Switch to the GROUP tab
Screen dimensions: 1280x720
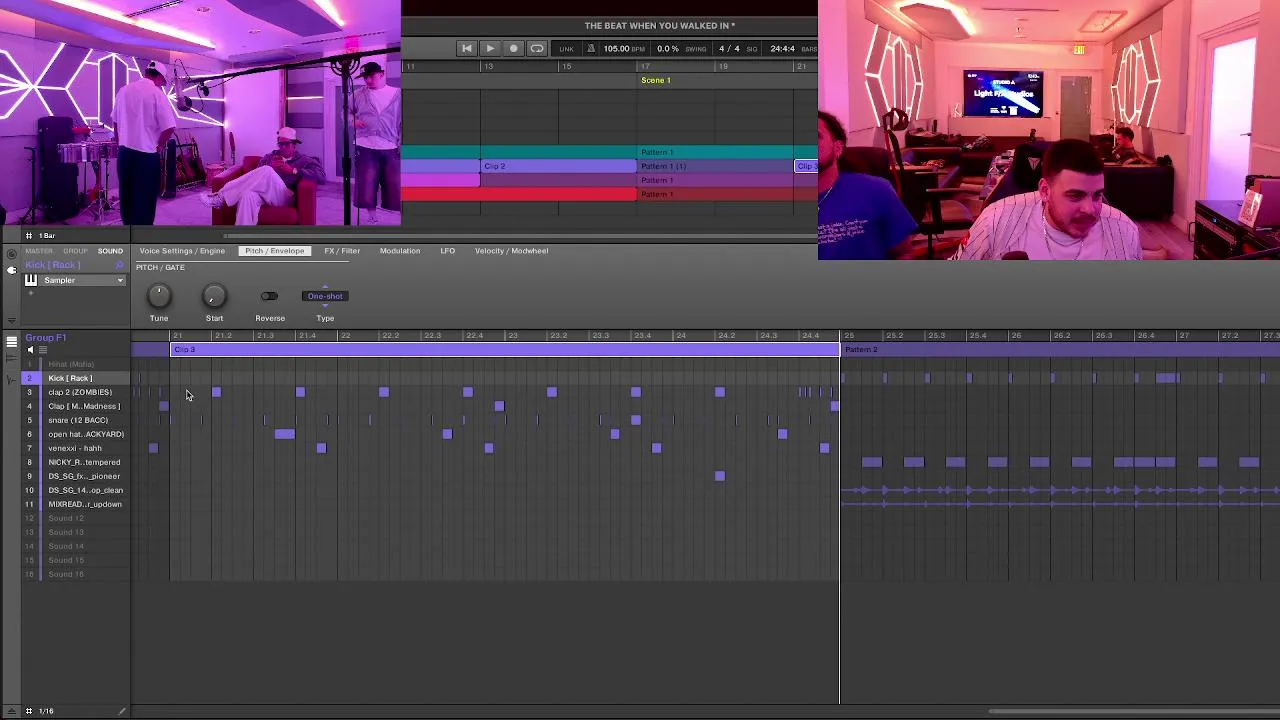pos(75,251)
